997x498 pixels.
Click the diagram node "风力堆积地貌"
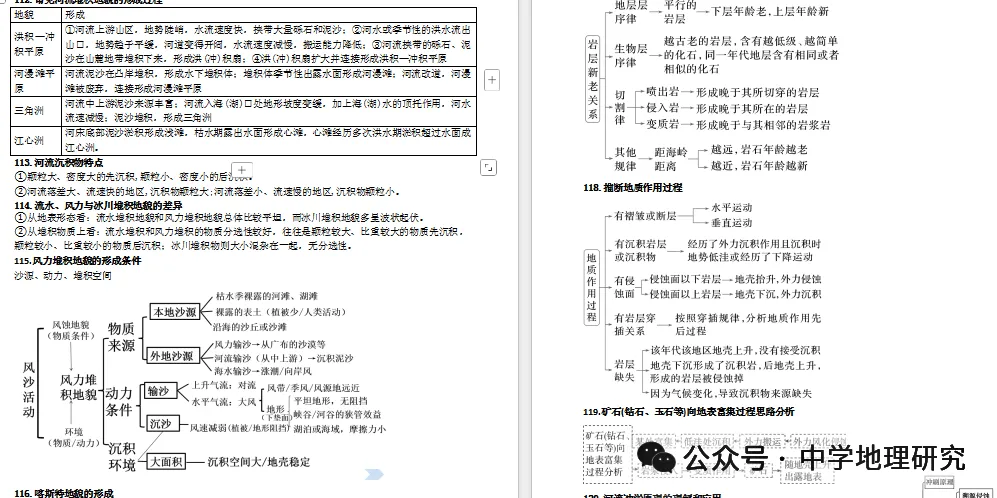click(x=78, y=387)
